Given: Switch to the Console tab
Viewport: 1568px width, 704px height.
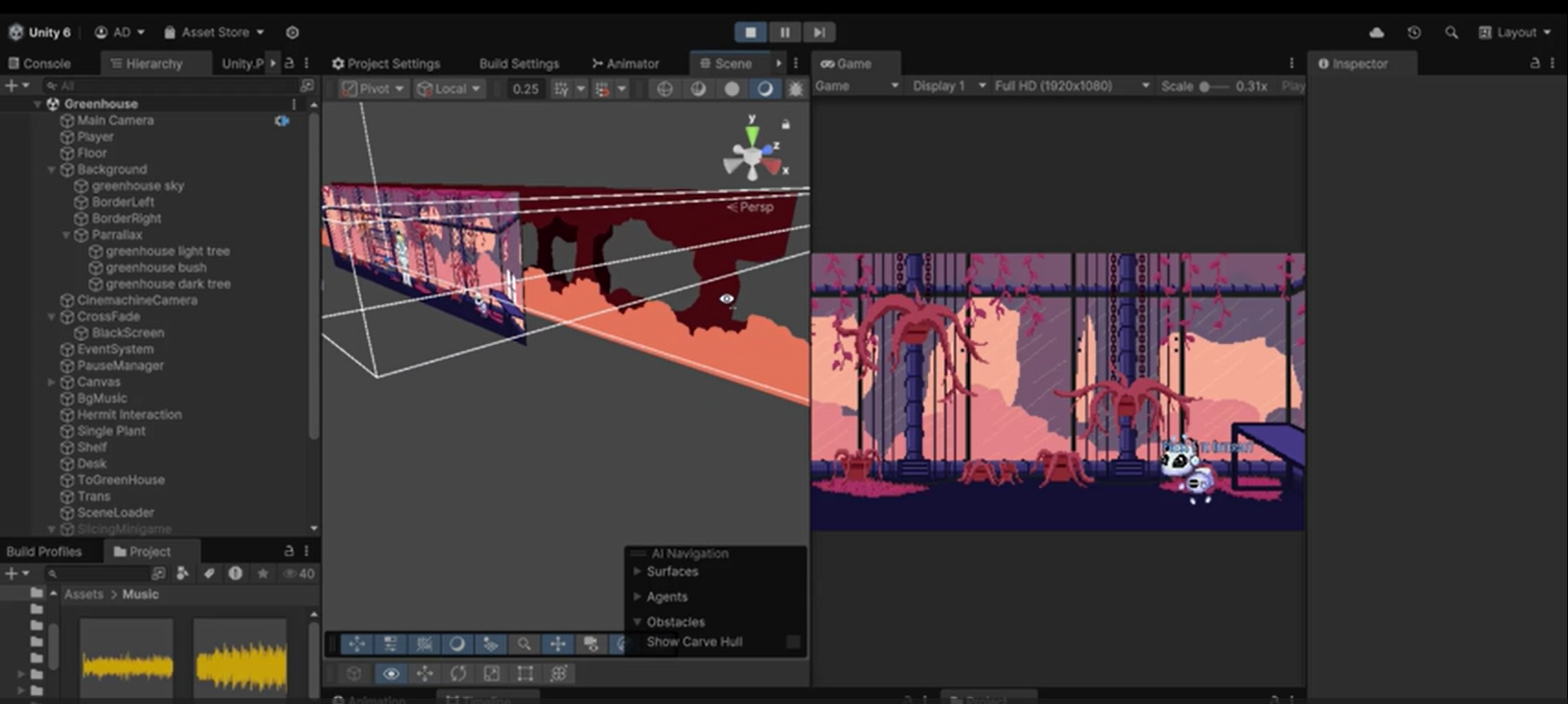Looking at the screenshot, I should pyautogui.click(x=39, y=63).
